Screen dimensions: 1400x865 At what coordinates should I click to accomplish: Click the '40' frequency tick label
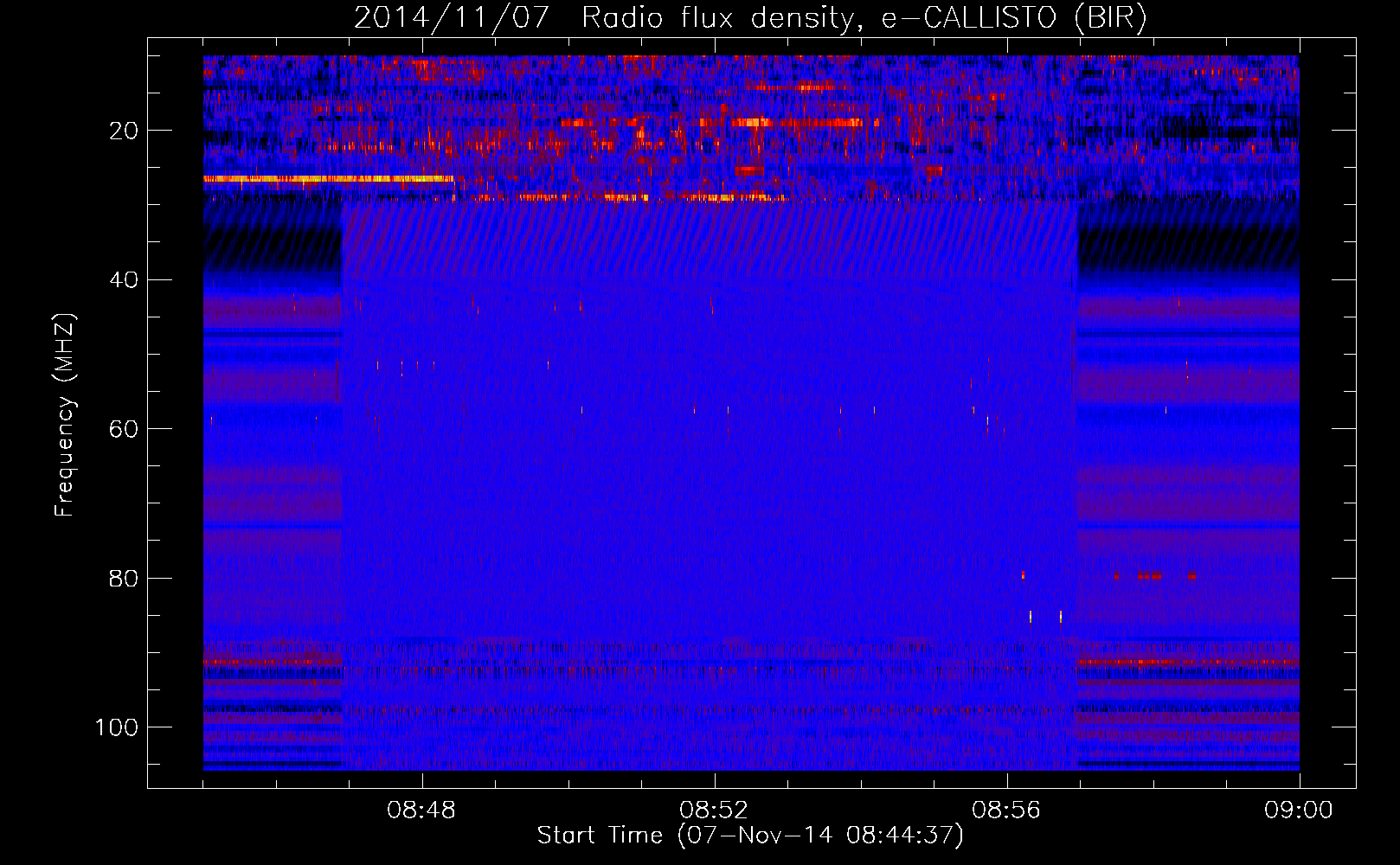coord(125,280)
